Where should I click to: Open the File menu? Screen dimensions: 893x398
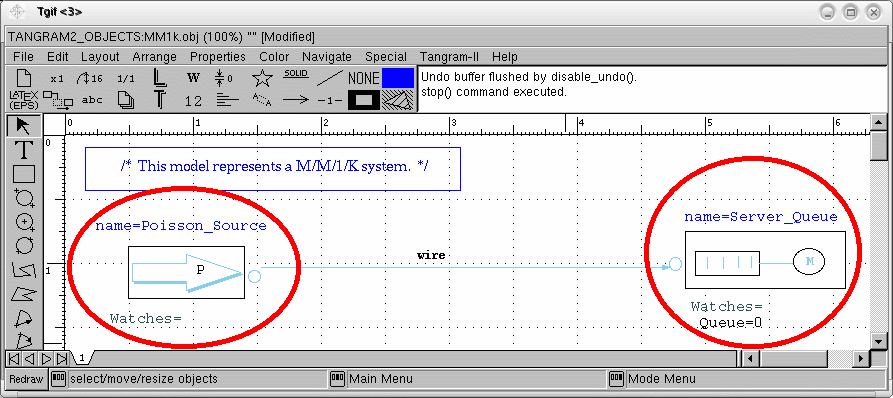23,57
